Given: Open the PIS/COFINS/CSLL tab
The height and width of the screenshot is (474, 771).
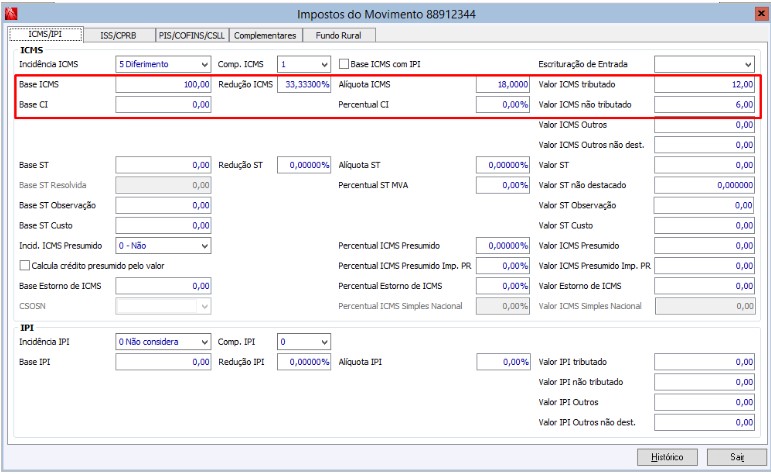Looking at the screenshot, I should point(192,35).
